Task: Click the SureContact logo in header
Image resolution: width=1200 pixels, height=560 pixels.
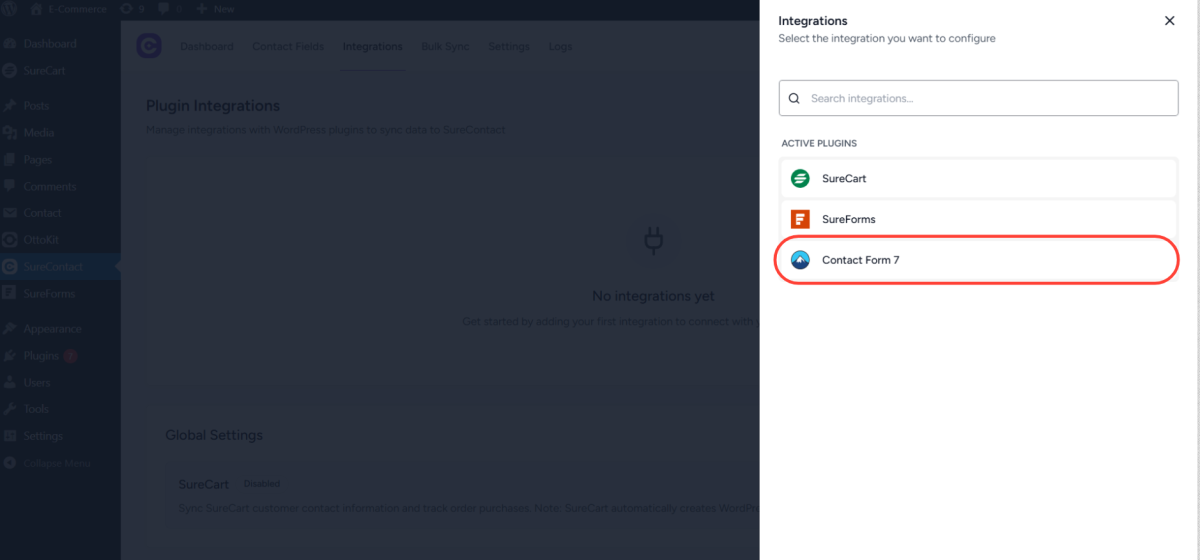Action: [x=149, y=47]
